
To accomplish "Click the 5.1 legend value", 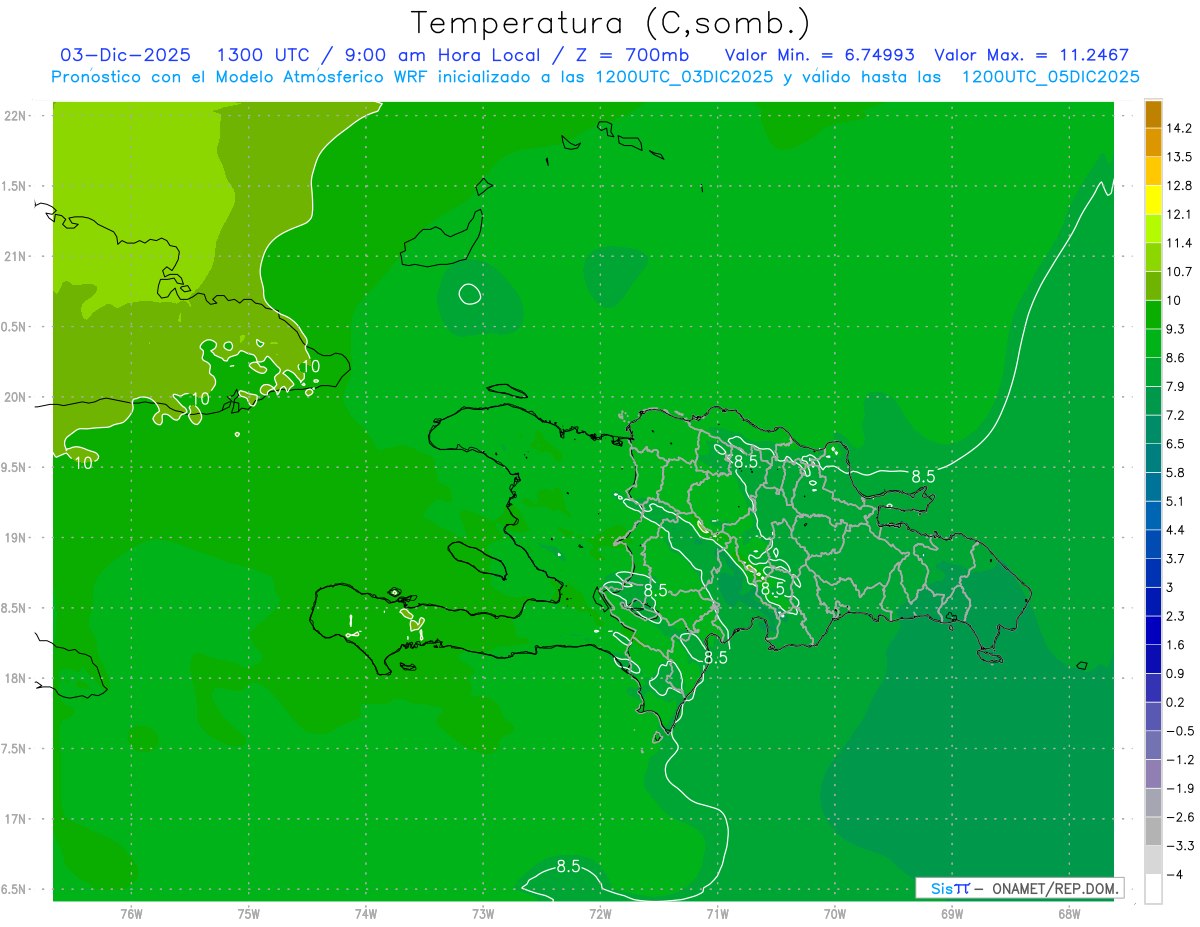I will click(1176, 502).
